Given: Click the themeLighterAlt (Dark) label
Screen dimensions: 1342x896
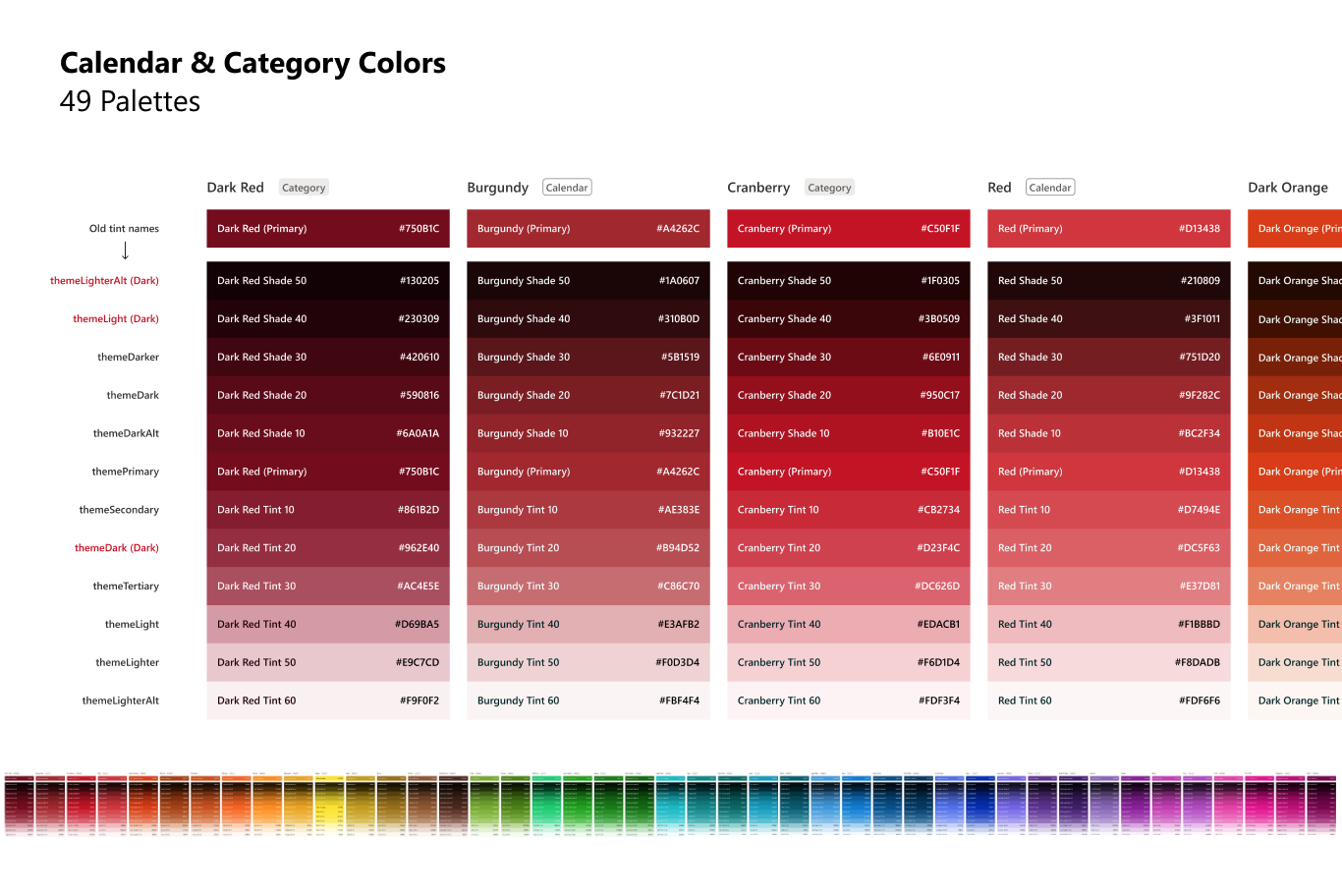Looking at the screenshot, I should (104, 281).
